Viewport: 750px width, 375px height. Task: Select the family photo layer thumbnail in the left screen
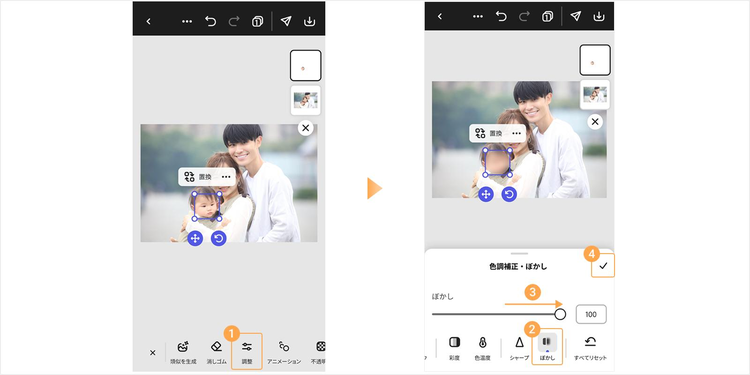[305, 100]
